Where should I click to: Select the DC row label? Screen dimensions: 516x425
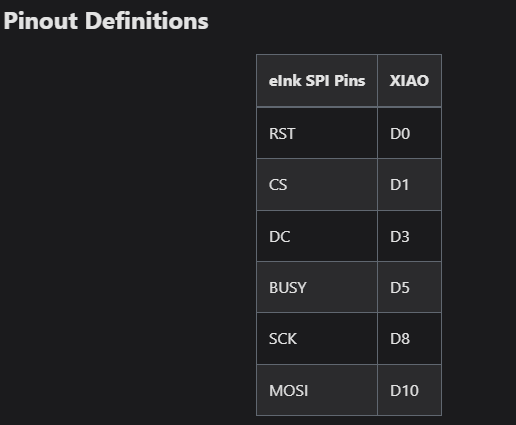[317, 236]
